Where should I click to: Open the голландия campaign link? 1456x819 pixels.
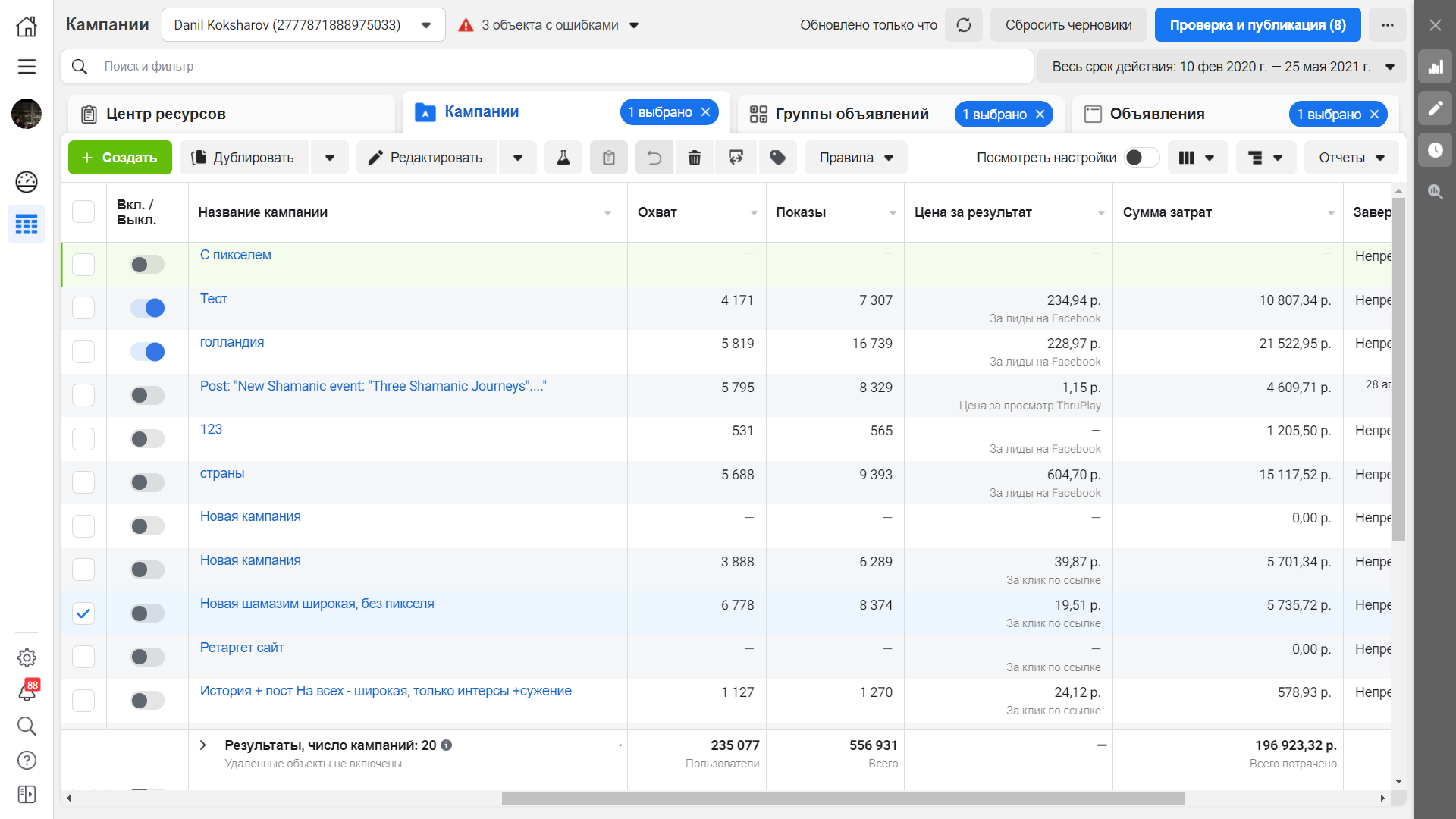point(232,342)
